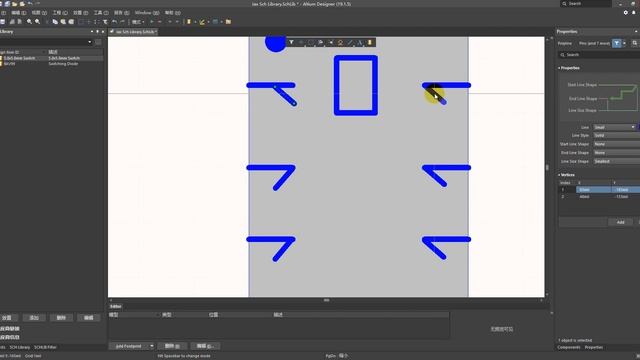Click the yellow component icon in the main toolbar
The image size is (640, 360).
189,22
